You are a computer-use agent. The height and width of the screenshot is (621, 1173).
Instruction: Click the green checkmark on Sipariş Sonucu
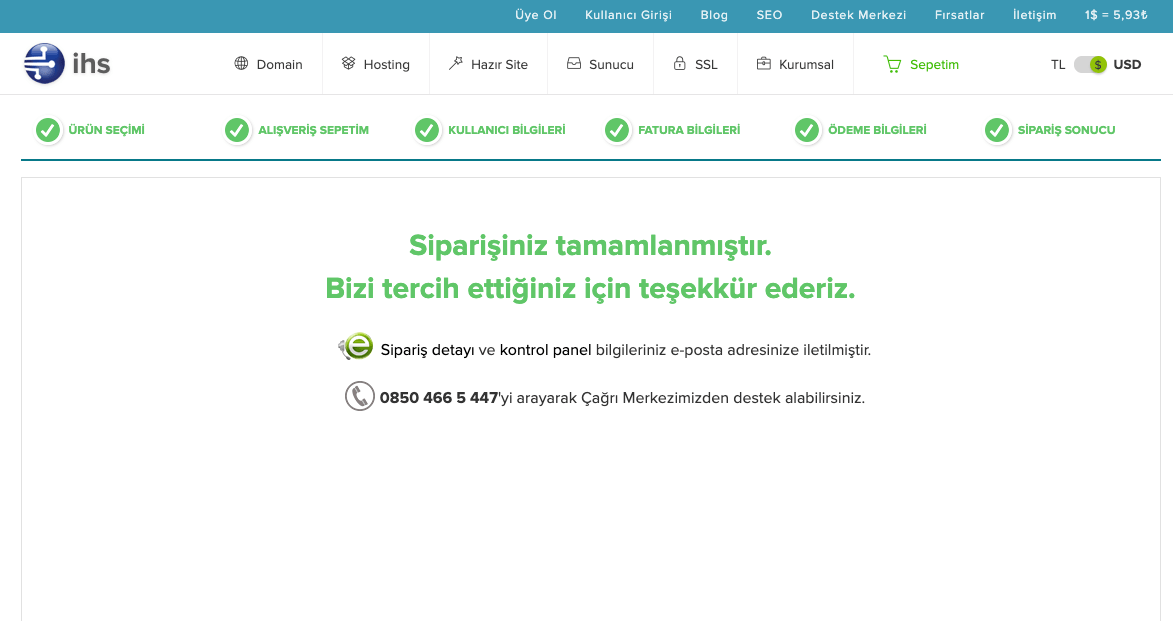(996, 129)
